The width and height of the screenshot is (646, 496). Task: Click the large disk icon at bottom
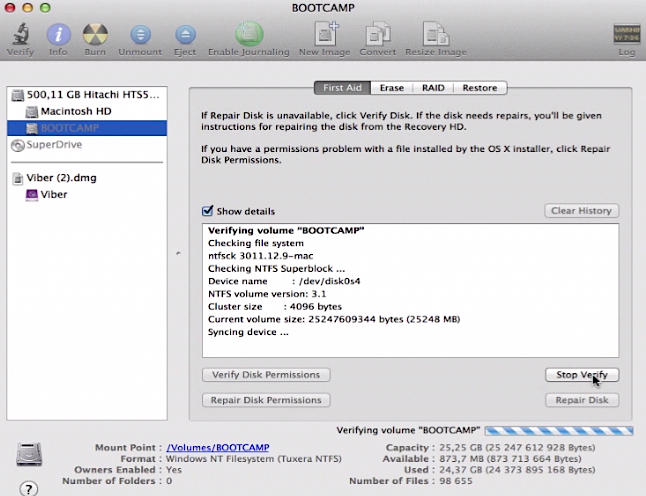point(29,454)
